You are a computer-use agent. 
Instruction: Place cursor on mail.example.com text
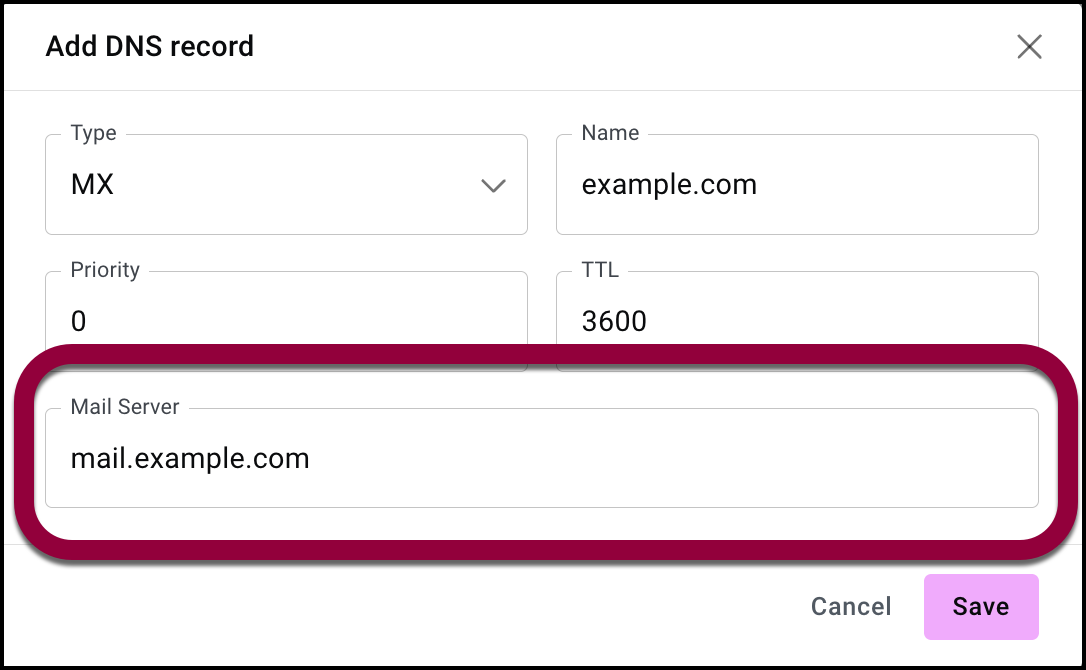point(190,459)
